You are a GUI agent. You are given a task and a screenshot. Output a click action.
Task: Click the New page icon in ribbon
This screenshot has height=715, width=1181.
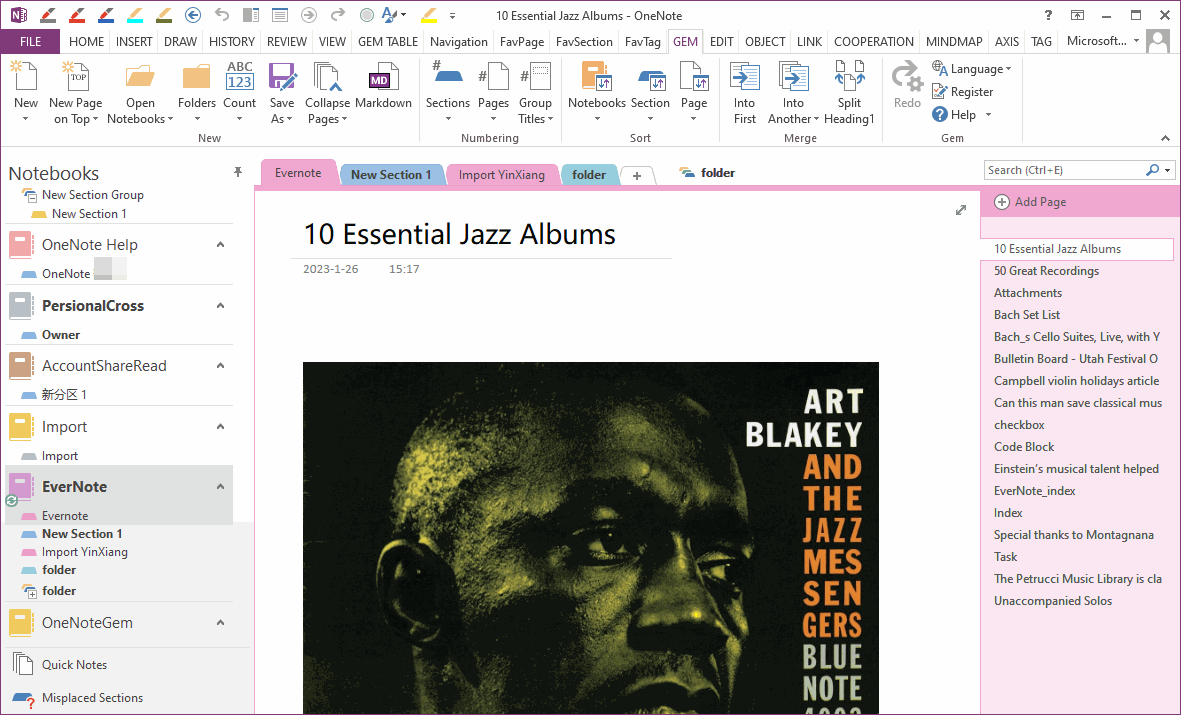[x=26, y=77]
